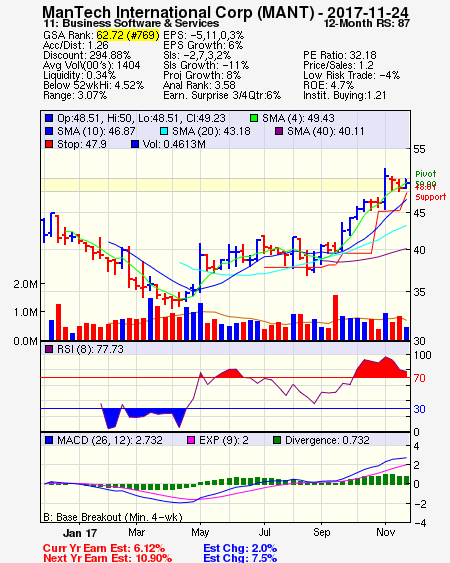The image size is (450, 563).
Task: Click the 'EXP (9): 2' label
Action: coord(223,440)
